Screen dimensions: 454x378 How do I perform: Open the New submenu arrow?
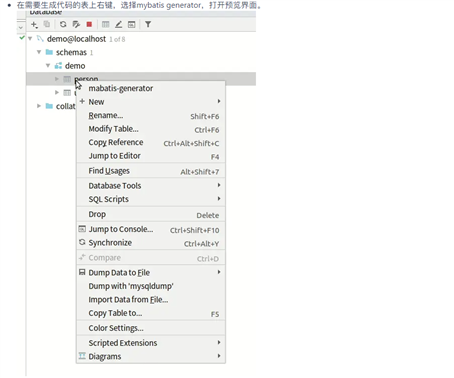point(219,101)
